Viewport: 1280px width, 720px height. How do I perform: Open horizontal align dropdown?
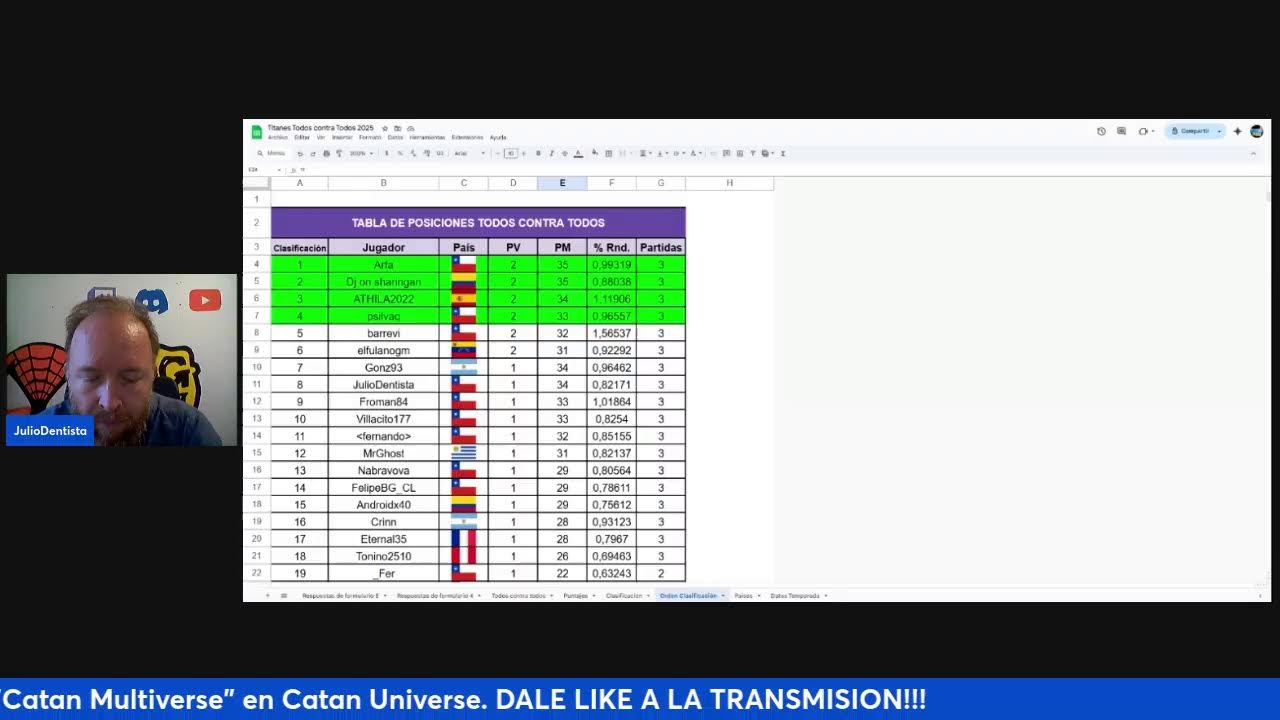point(646,153)
